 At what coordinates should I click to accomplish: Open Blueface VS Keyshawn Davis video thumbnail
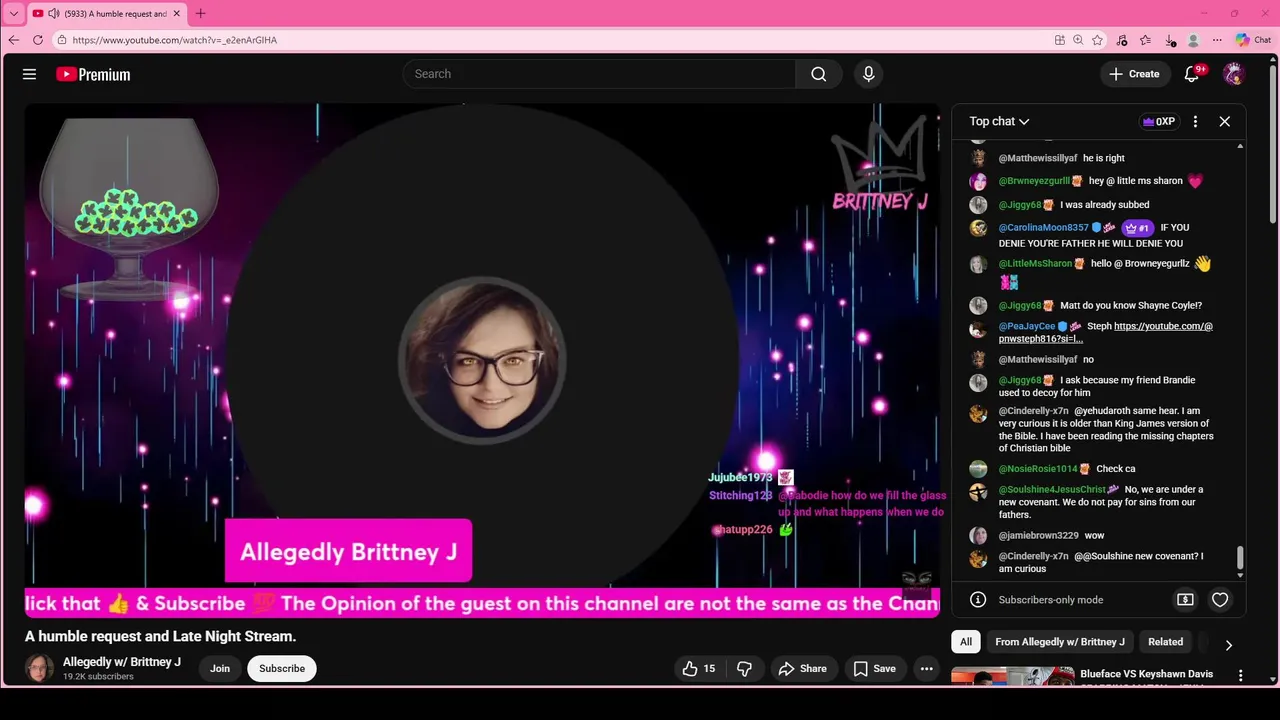coord(1012,677)
